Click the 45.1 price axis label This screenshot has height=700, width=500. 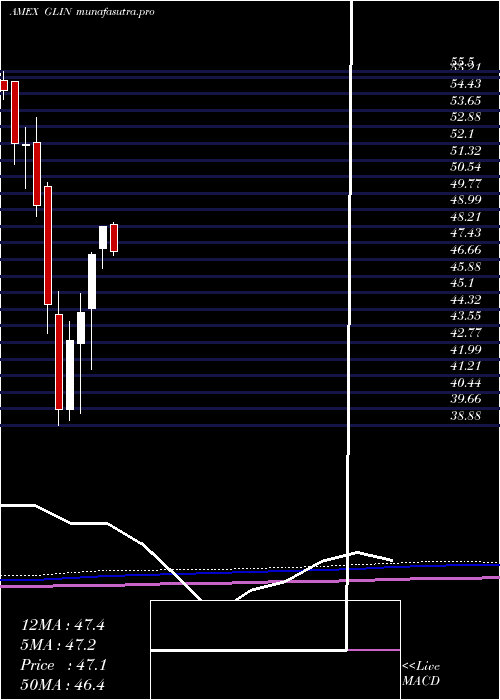tap(463, 283)
